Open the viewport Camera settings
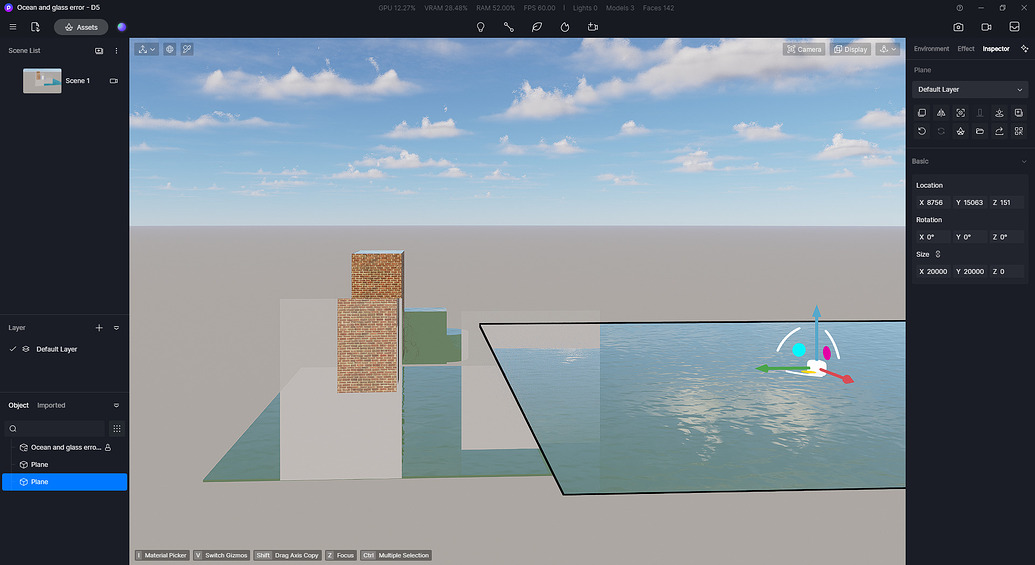 (x=804, y=50)
